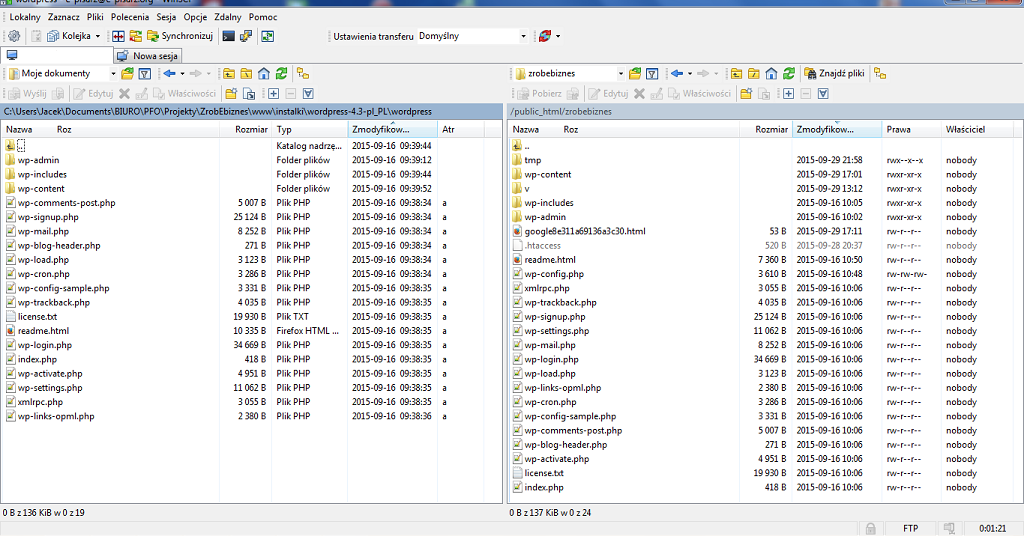The image size is (1024, 536).
Task: Open the Polecenia menu
Action: pyautogui.click(x=130, y=17)
